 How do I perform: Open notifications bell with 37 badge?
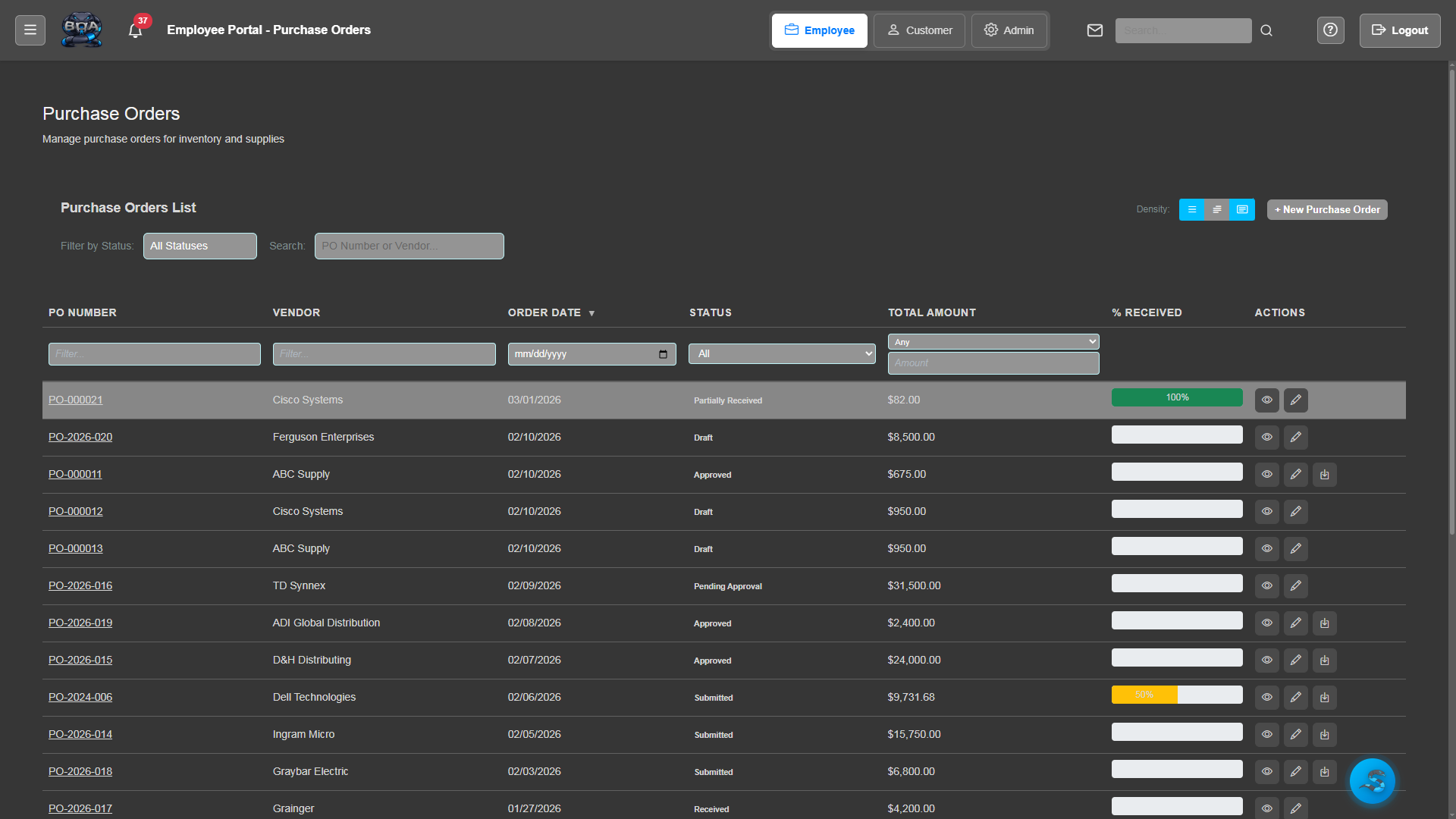pyautogui.click(x=136, y=30)
